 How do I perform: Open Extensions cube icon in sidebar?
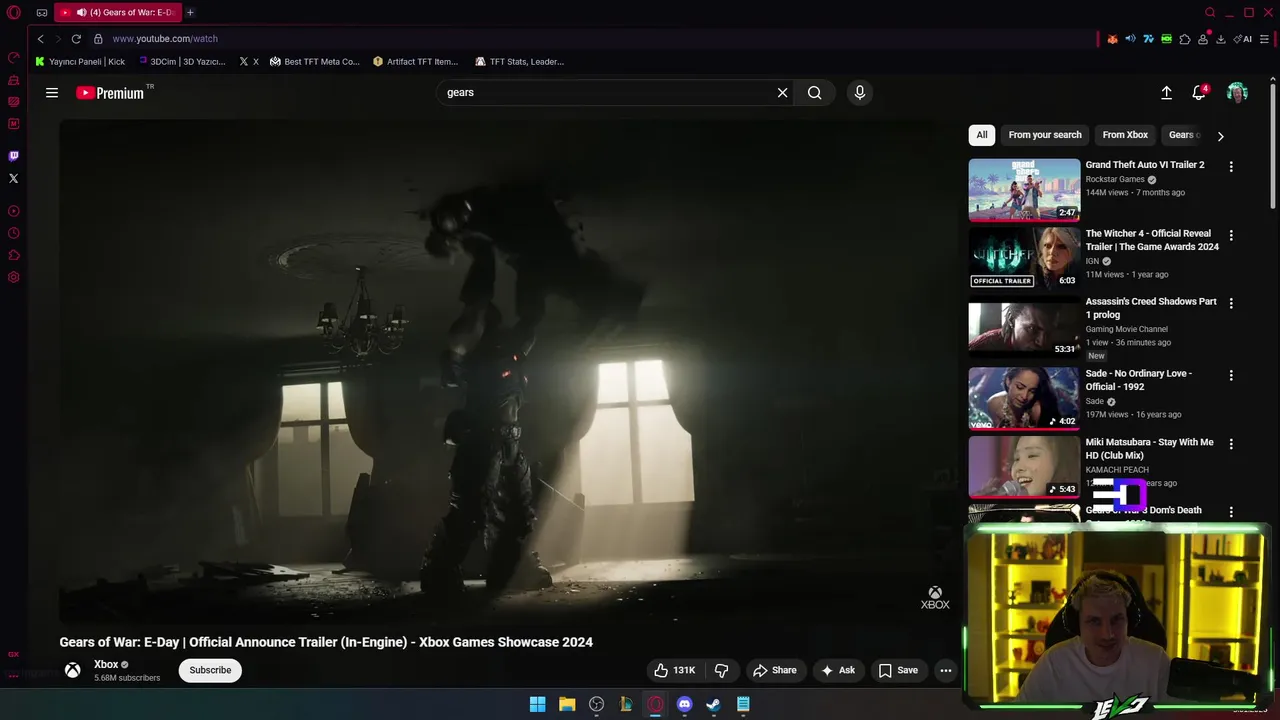[x=14, y=255]
